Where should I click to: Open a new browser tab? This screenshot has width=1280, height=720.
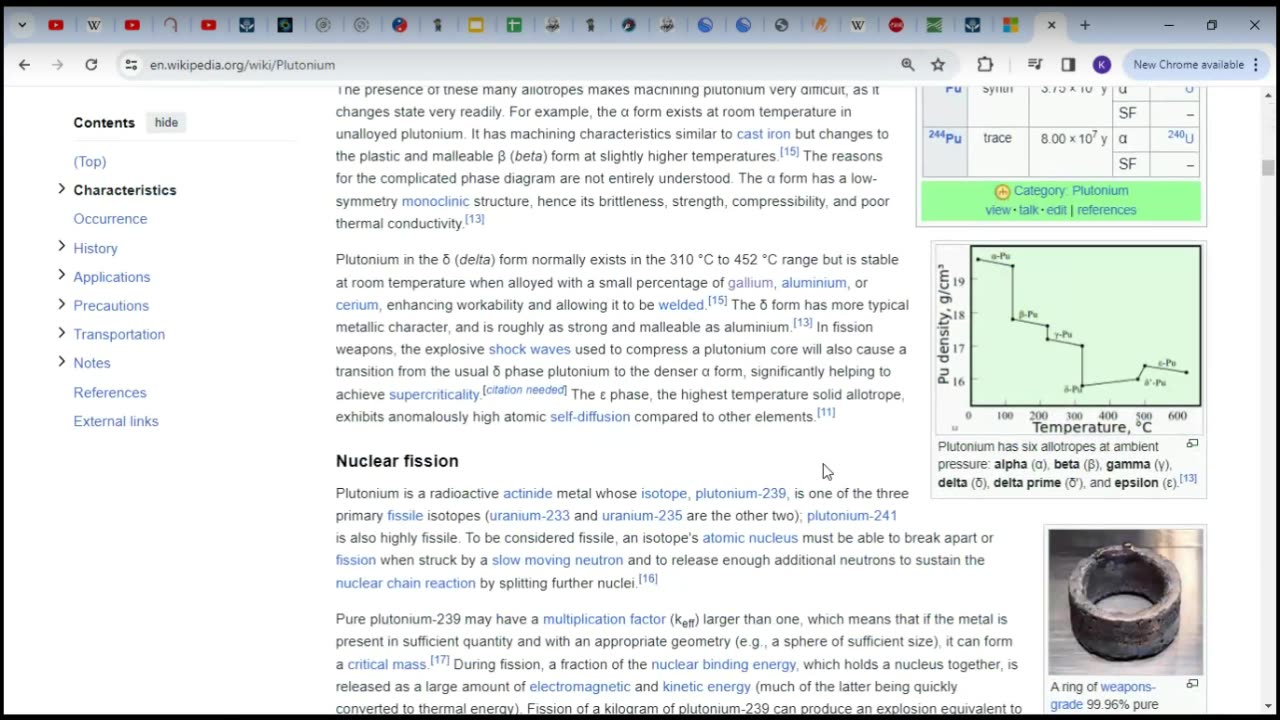tap(1085, 25)
